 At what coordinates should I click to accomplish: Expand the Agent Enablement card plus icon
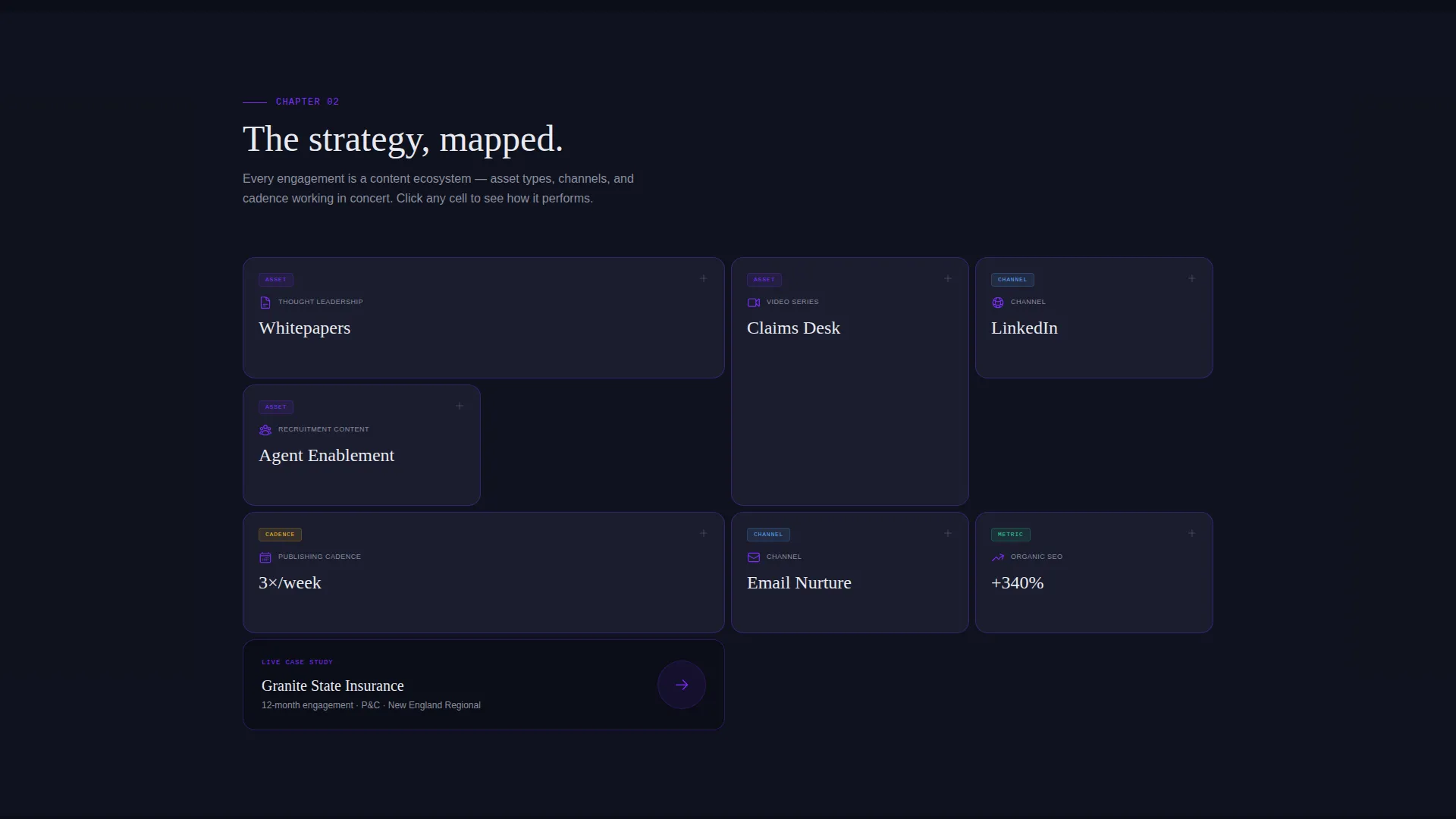pos(460,406)
